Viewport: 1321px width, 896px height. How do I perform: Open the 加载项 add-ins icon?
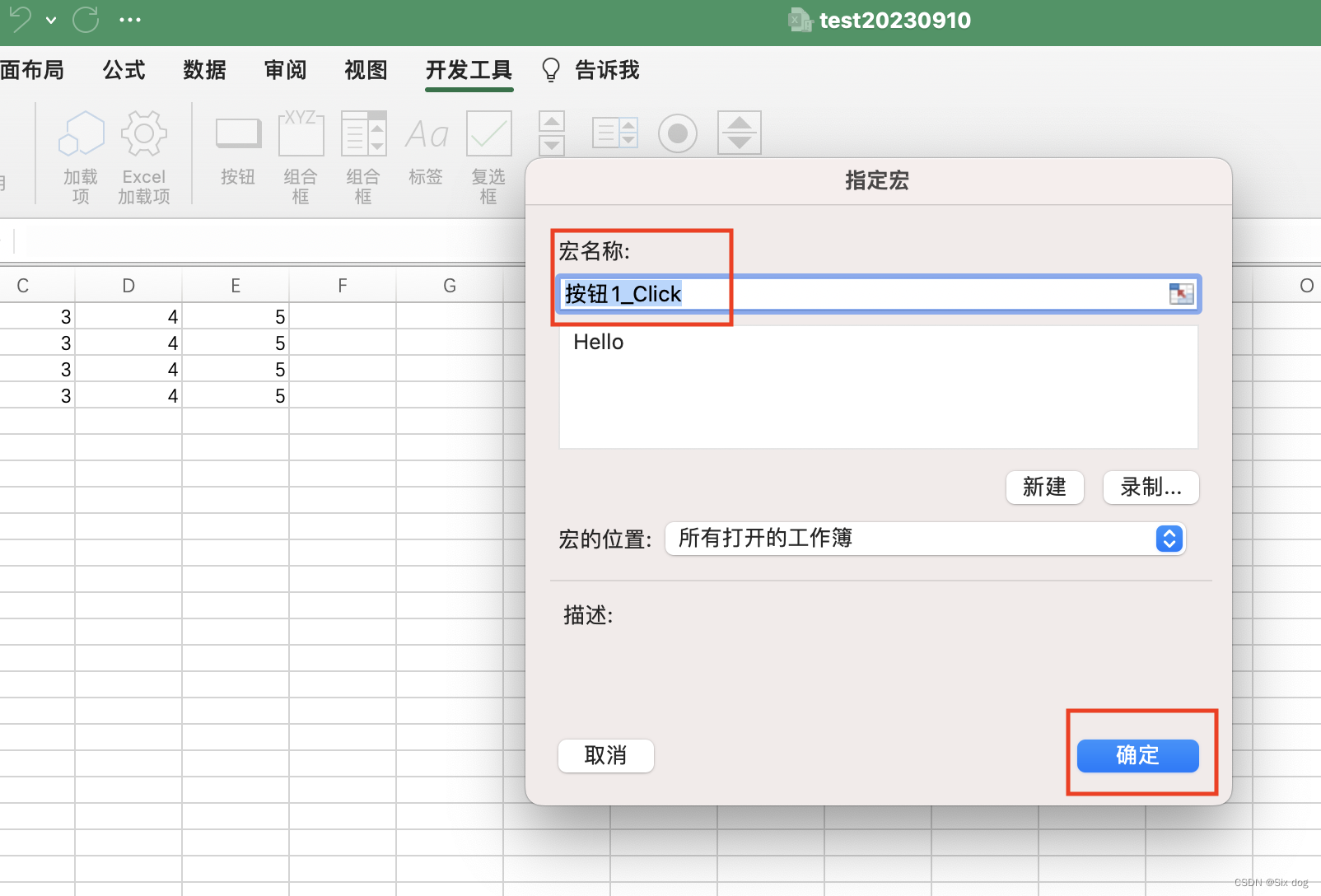tap(81, 156)
